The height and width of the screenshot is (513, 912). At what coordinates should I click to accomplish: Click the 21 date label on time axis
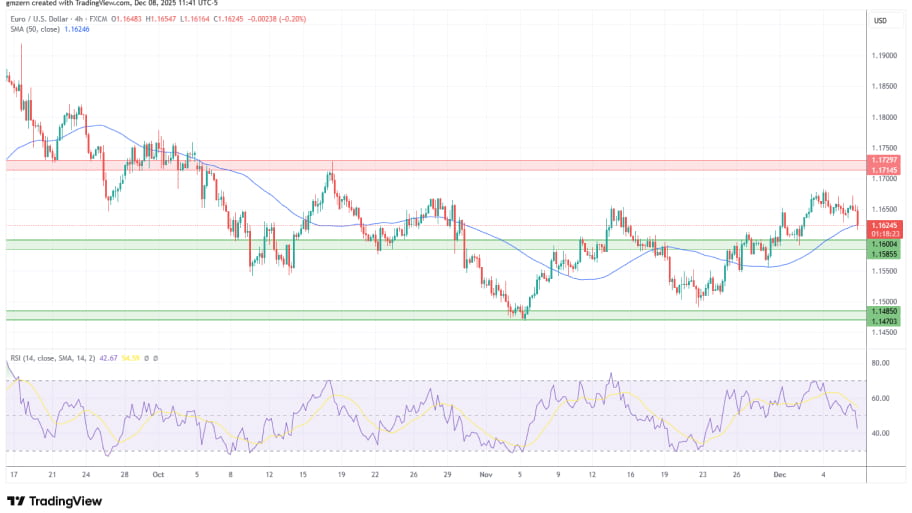[52, 475]
